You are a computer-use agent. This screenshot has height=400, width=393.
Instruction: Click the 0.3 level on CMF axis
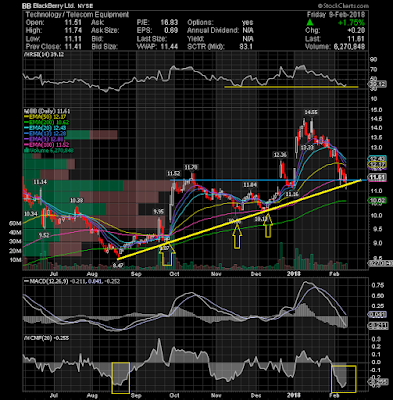pyautogui.click(x=375, y=339)
